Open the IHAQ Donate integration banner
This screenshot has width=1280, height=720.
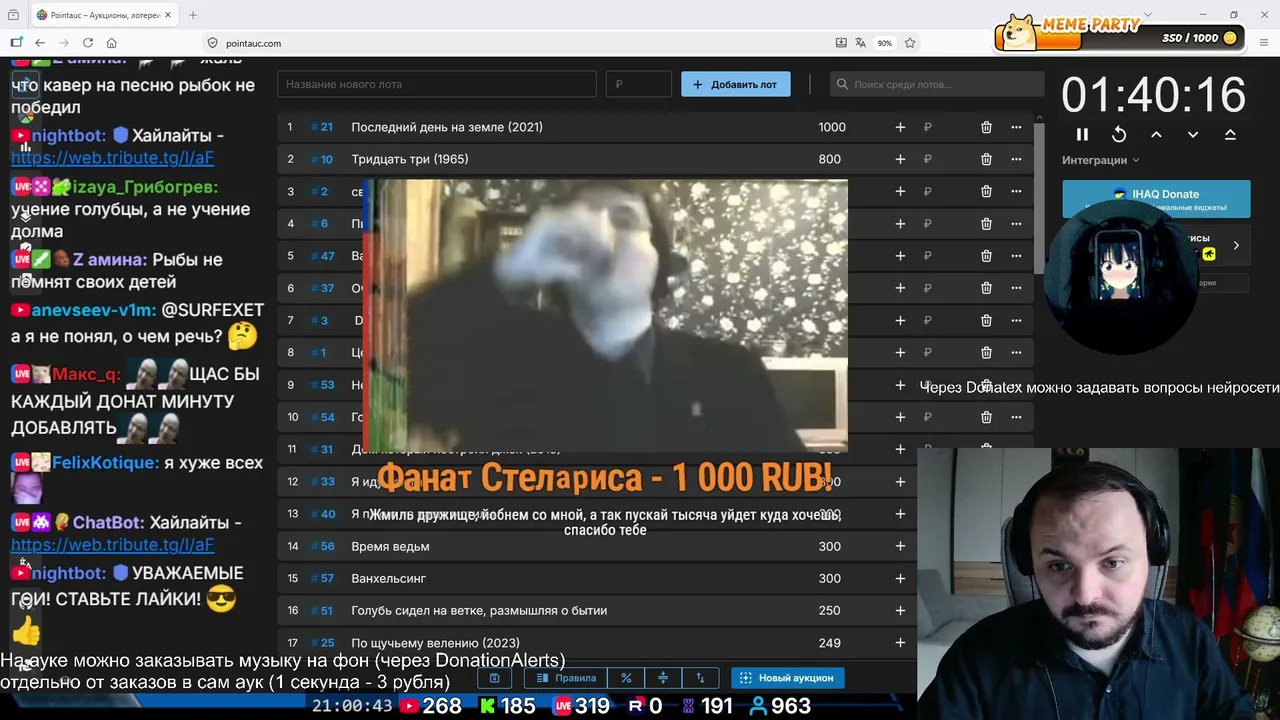click(x=1156, y=198)
